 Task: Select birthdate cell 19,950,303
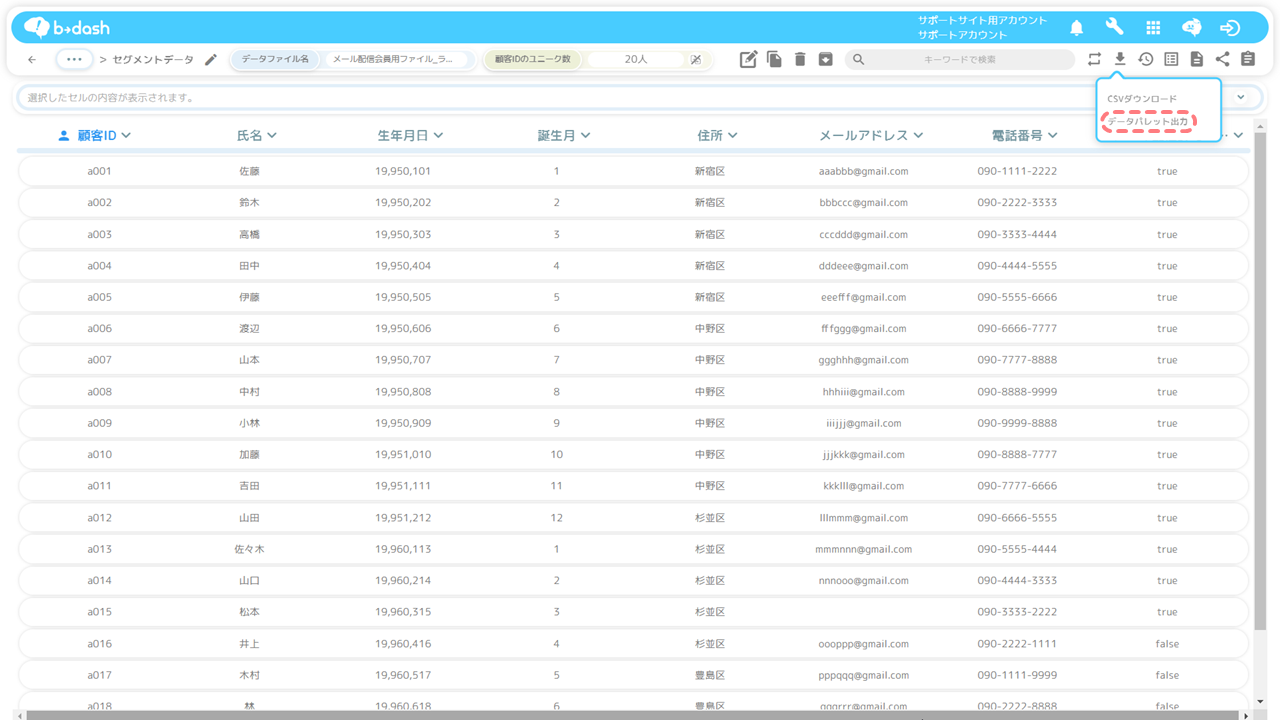[x=403, y=234]
